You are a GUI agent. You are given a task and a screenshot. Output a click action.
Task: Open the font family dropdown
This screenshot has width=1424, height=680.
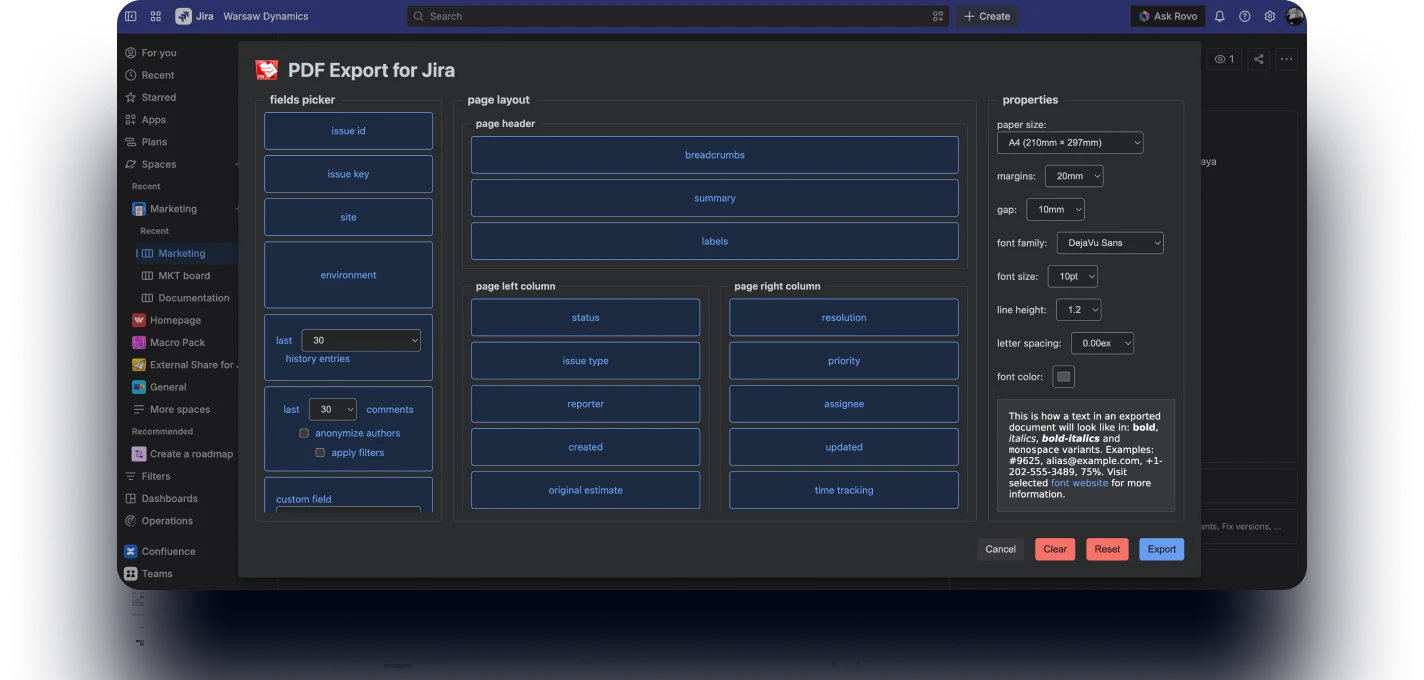[x=1110, y=243]
